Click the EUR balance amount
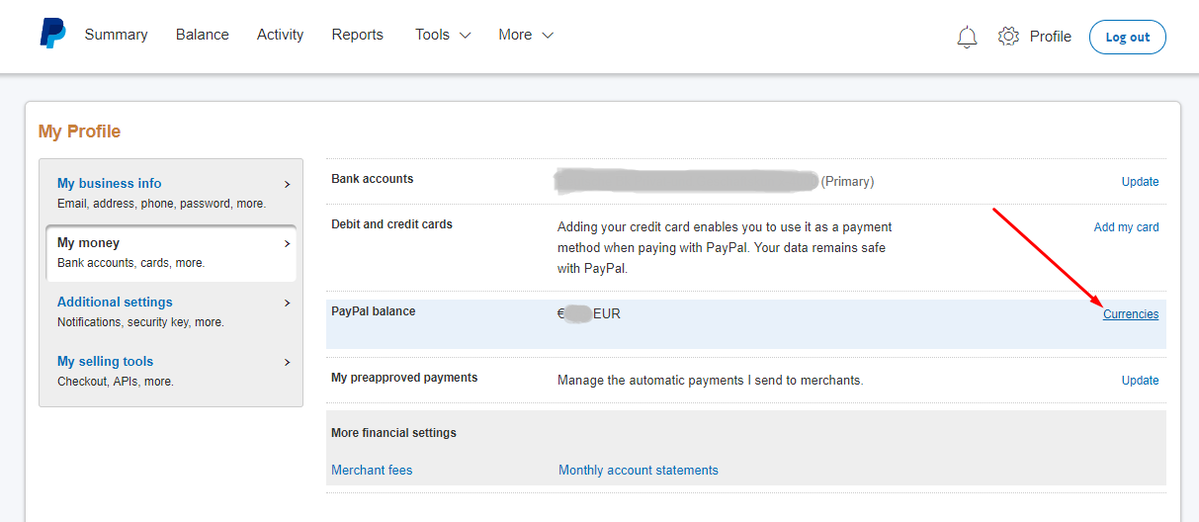Viewport: 1199px width, 522px height. pyautogui.click(x=589, y=313)
